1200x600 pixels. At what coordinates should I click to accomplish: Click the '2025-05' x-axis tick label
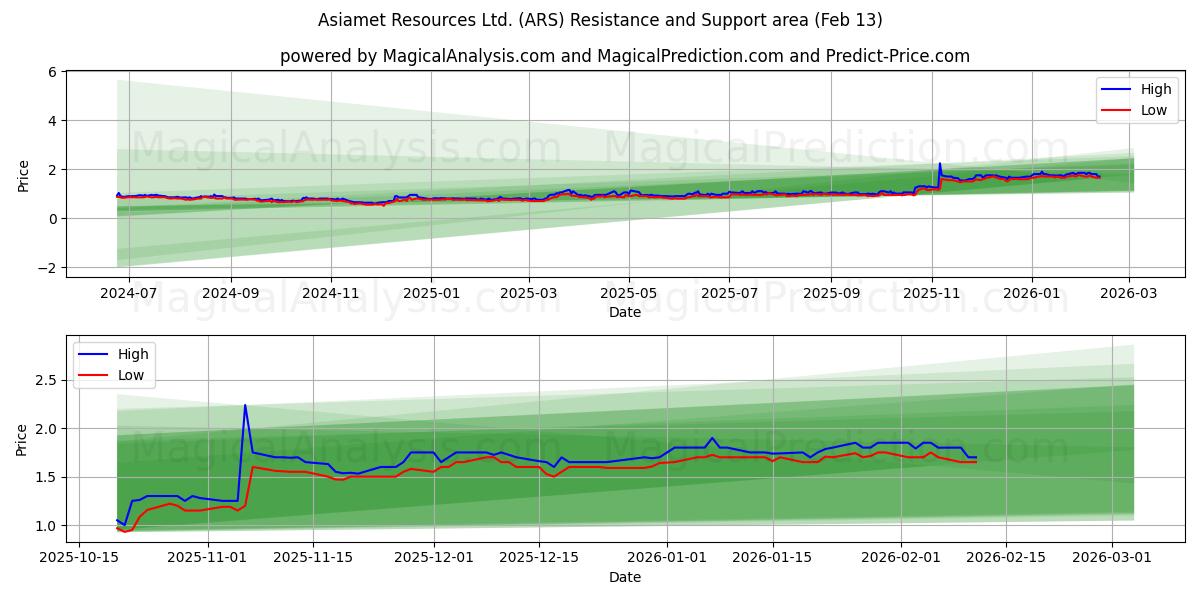[x=628, y=294]
